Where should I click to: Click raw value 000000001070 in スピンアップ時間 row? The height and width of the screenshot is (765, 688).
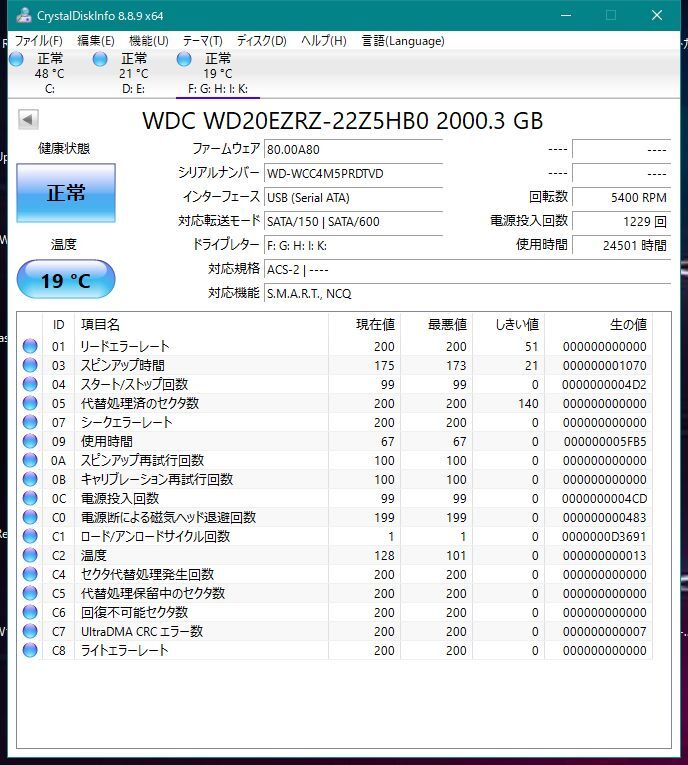(x=604, y=365)
